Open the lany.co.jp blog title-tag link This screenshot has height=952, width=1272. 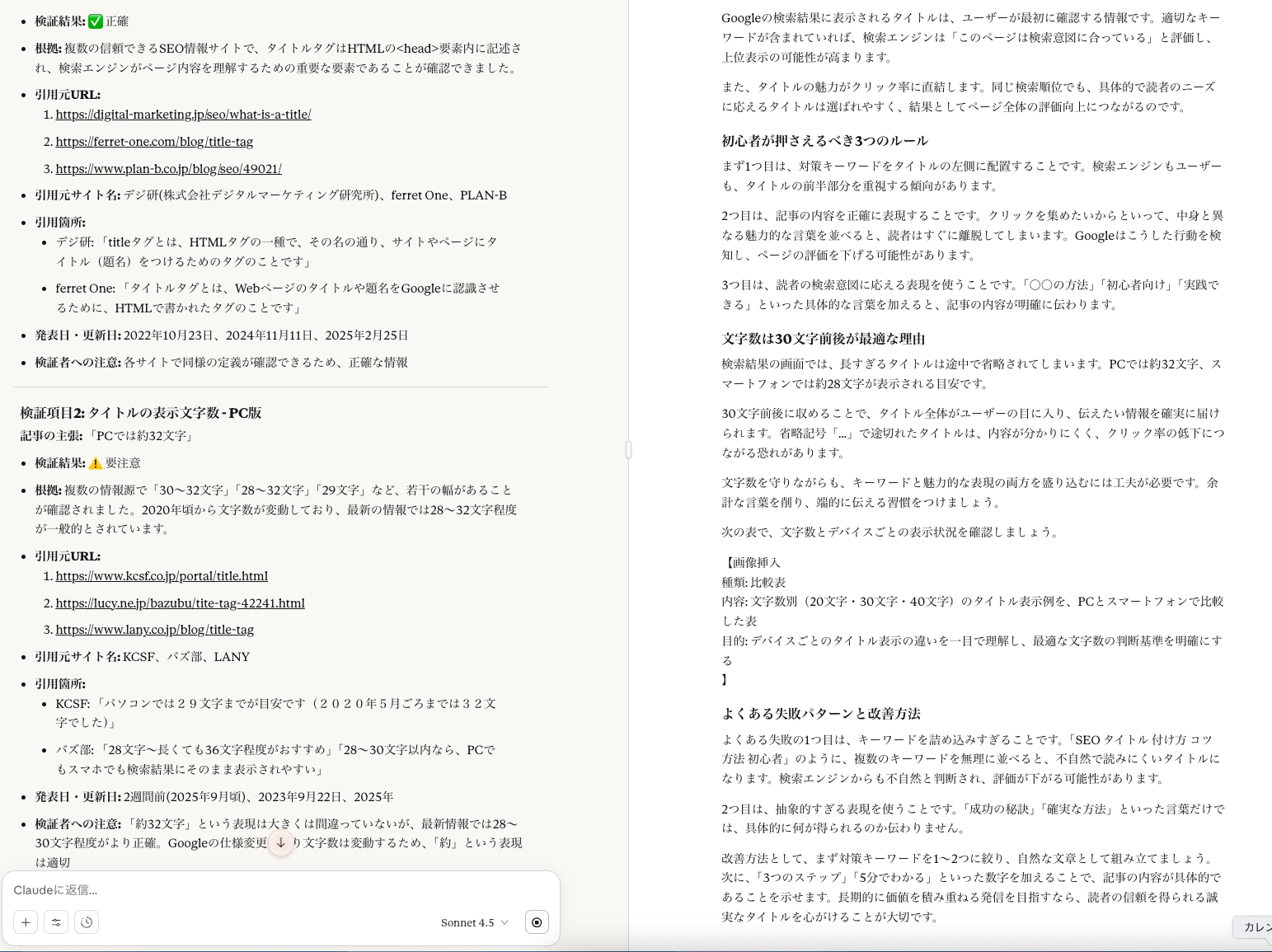(x=155, y=629)
